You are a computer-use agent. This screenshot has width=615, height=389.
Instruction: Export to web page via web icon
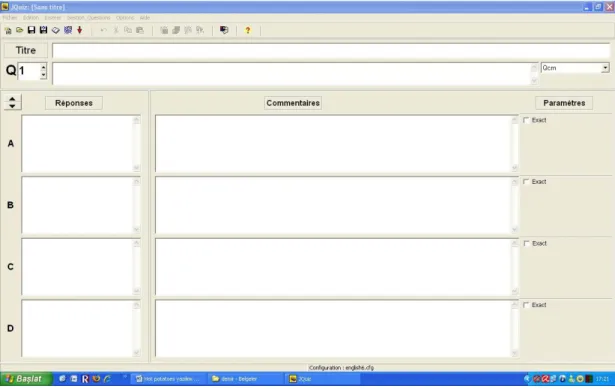68,30
